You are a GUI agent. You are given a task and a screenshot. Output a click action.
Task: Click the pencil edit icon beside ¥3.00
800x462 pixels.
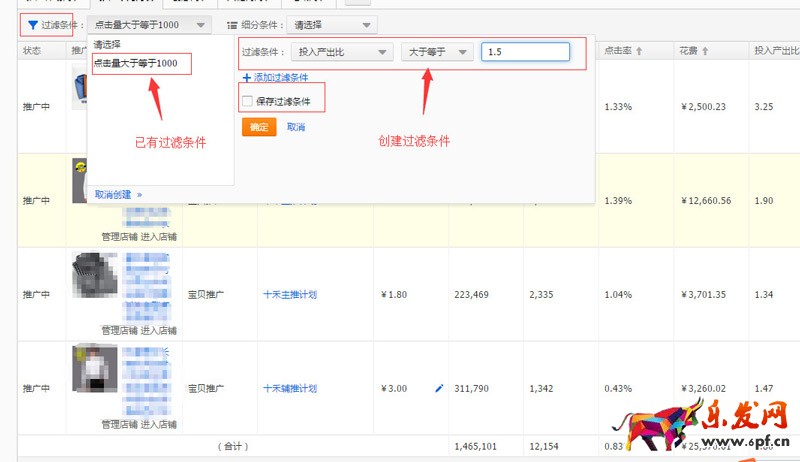point(438,388)
